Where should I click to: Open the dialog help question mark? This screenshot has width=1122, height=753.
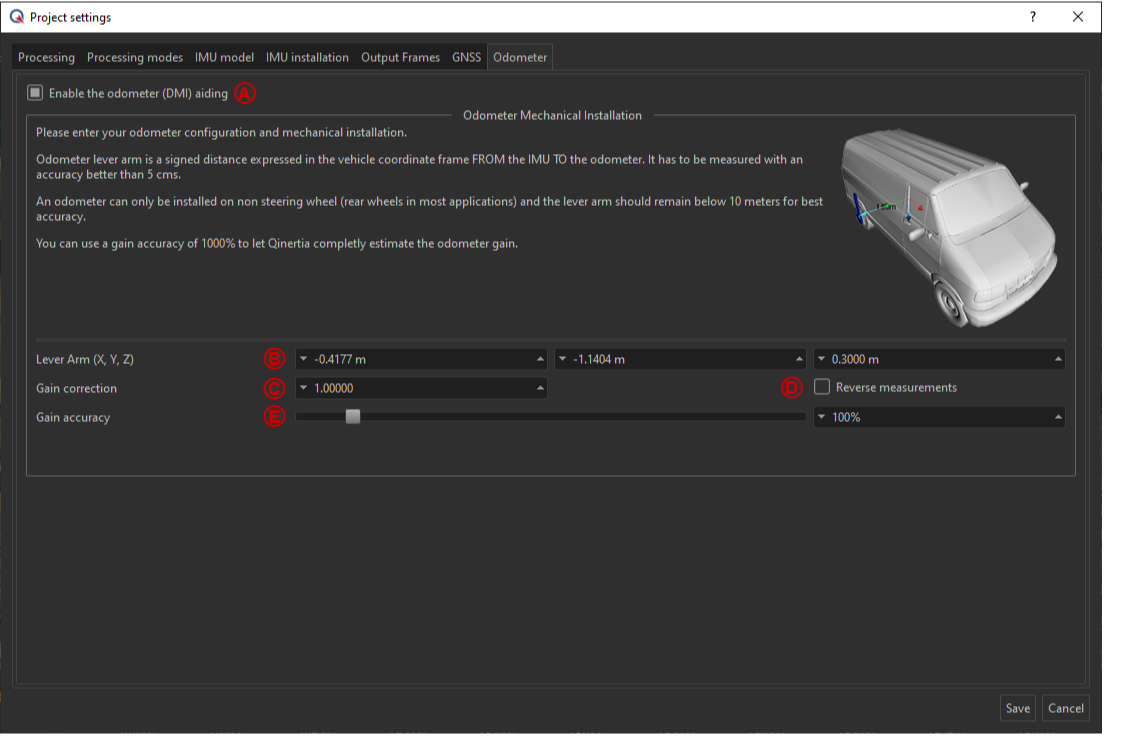coord(1033,16)
